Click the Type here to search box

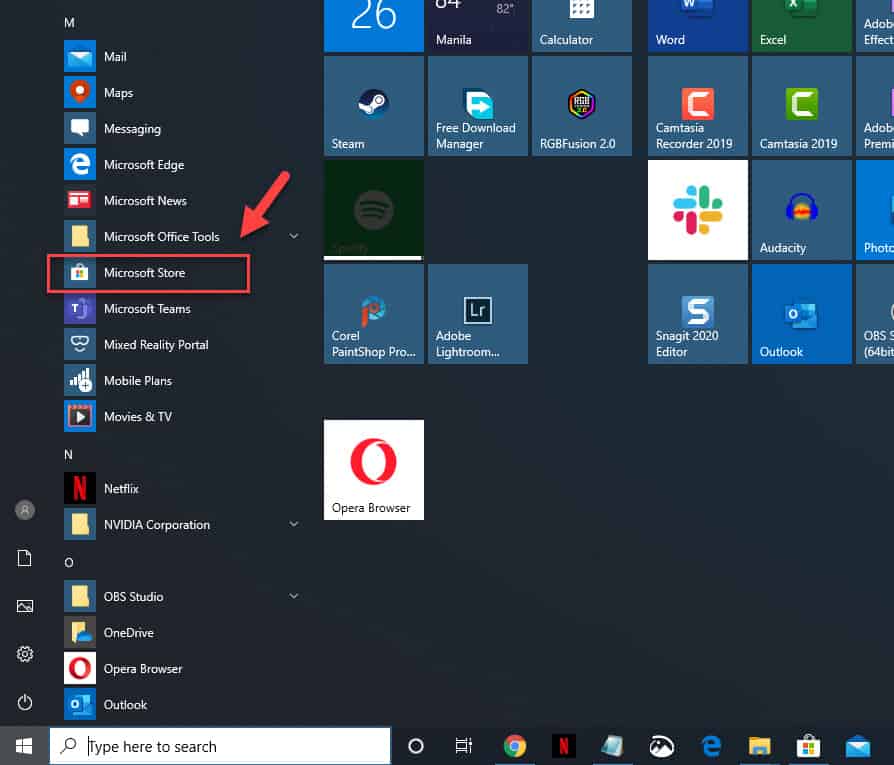tap(220, 746)
